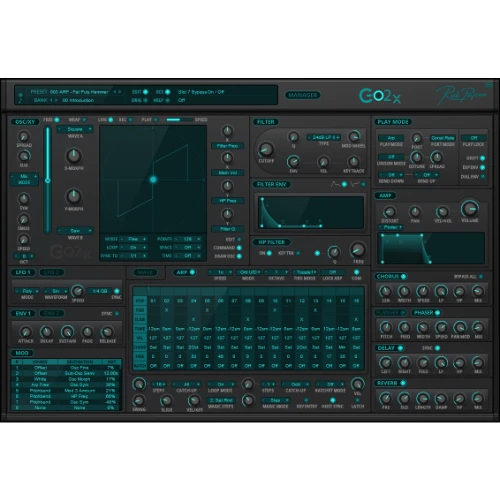Toggle the Reverb effect on/off
Image resolution: width=500 pixels, height=500 pixels.
[403, 383]
